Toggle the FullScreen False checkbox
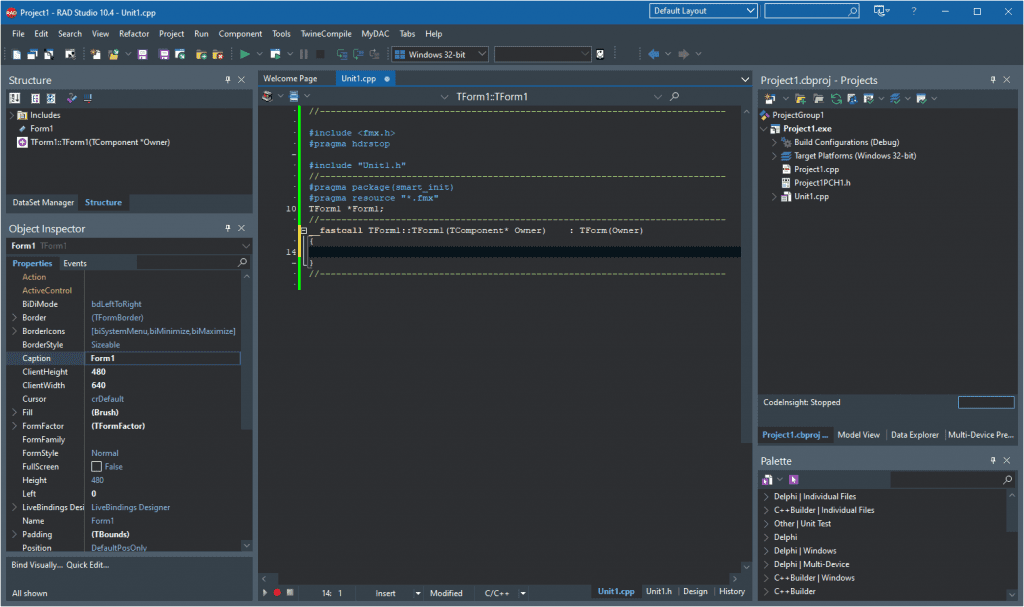1024x607 pixels. pos(97,467)
